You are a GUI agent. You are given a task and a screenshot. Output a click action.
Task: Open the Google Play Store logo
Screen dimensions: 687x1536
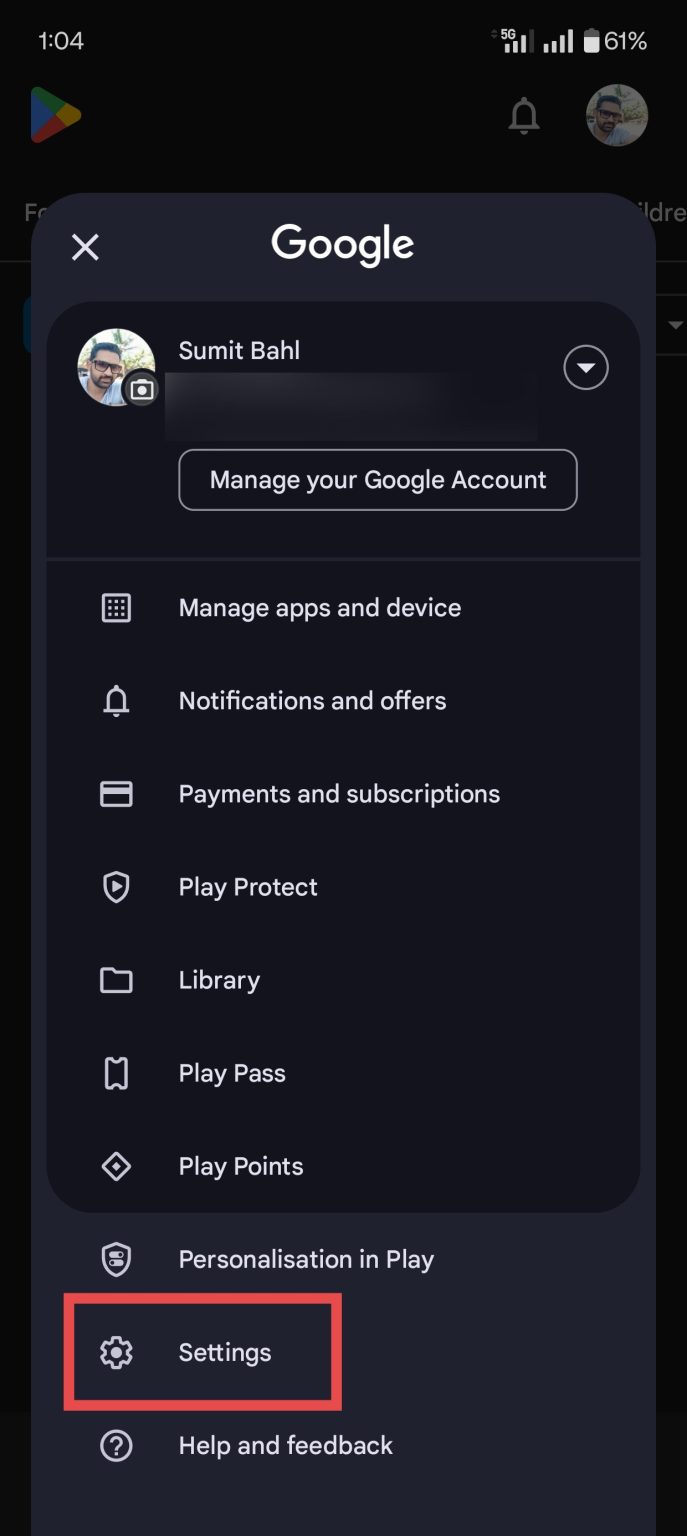55,115
